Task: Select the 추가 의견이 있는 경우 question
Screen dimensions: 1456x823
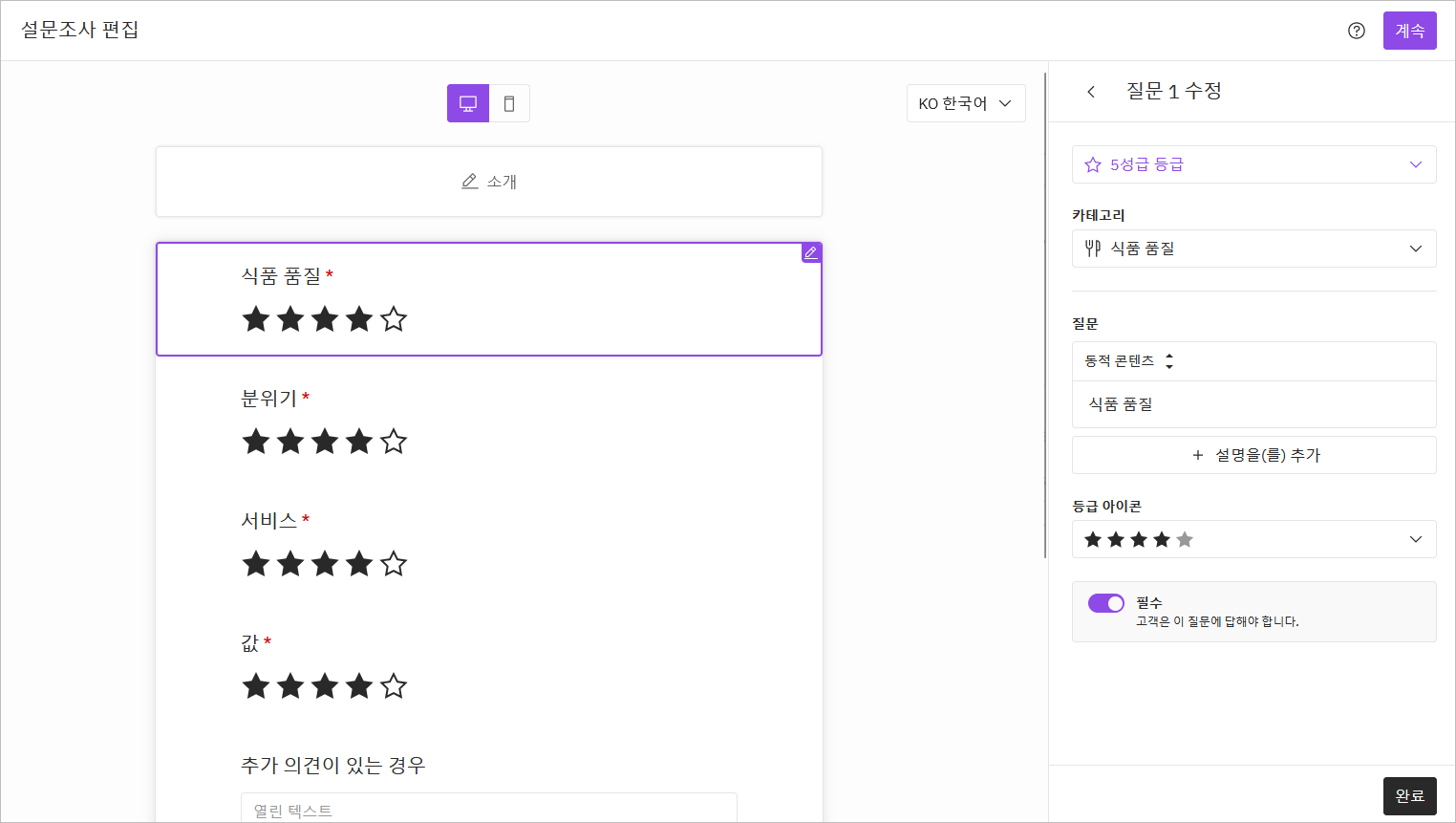Action: (x=333, y=766)
